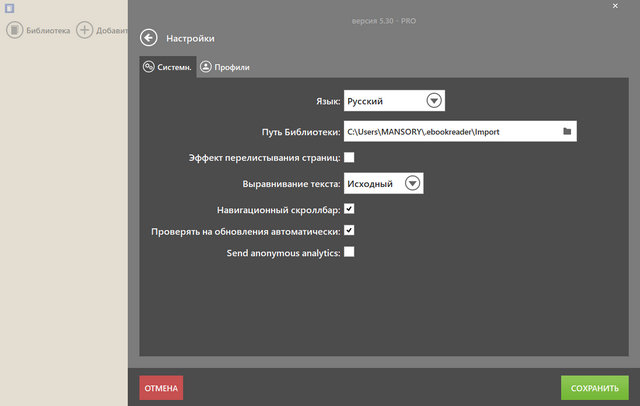Click the plus icon to add a book
The image size is (640, 406).
click(x=85, y=30)
